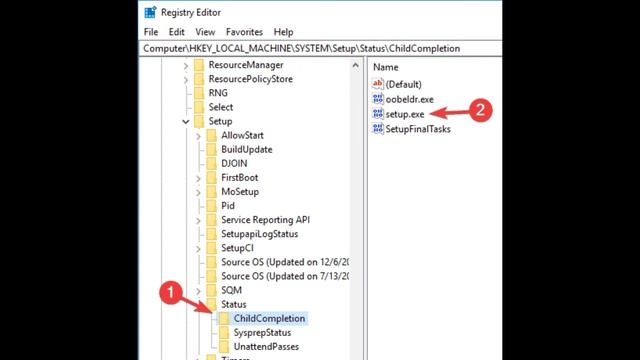This screenshot has height=360, width=640.
Task: Select the Setup folder icon
Action: tap(199, 121)
